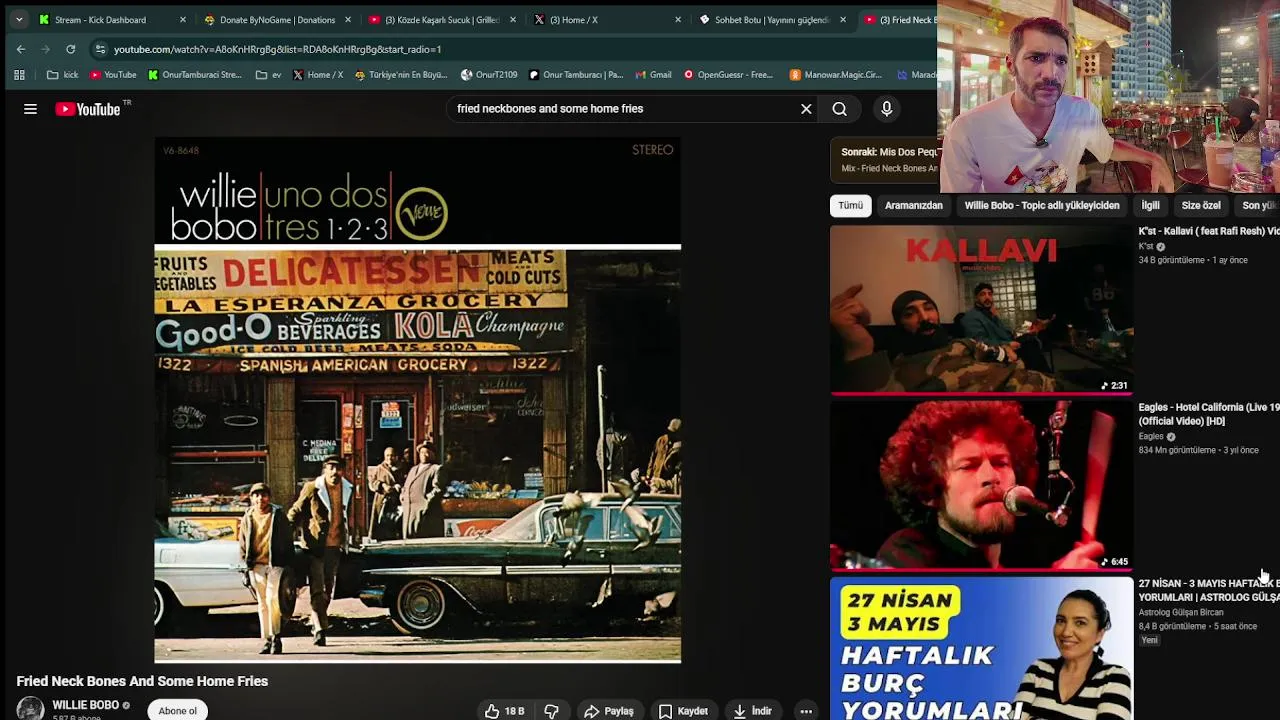Open Eagles Hotel California video thumbnail
Screen dimensions: 1280x720
click(981, 485)
